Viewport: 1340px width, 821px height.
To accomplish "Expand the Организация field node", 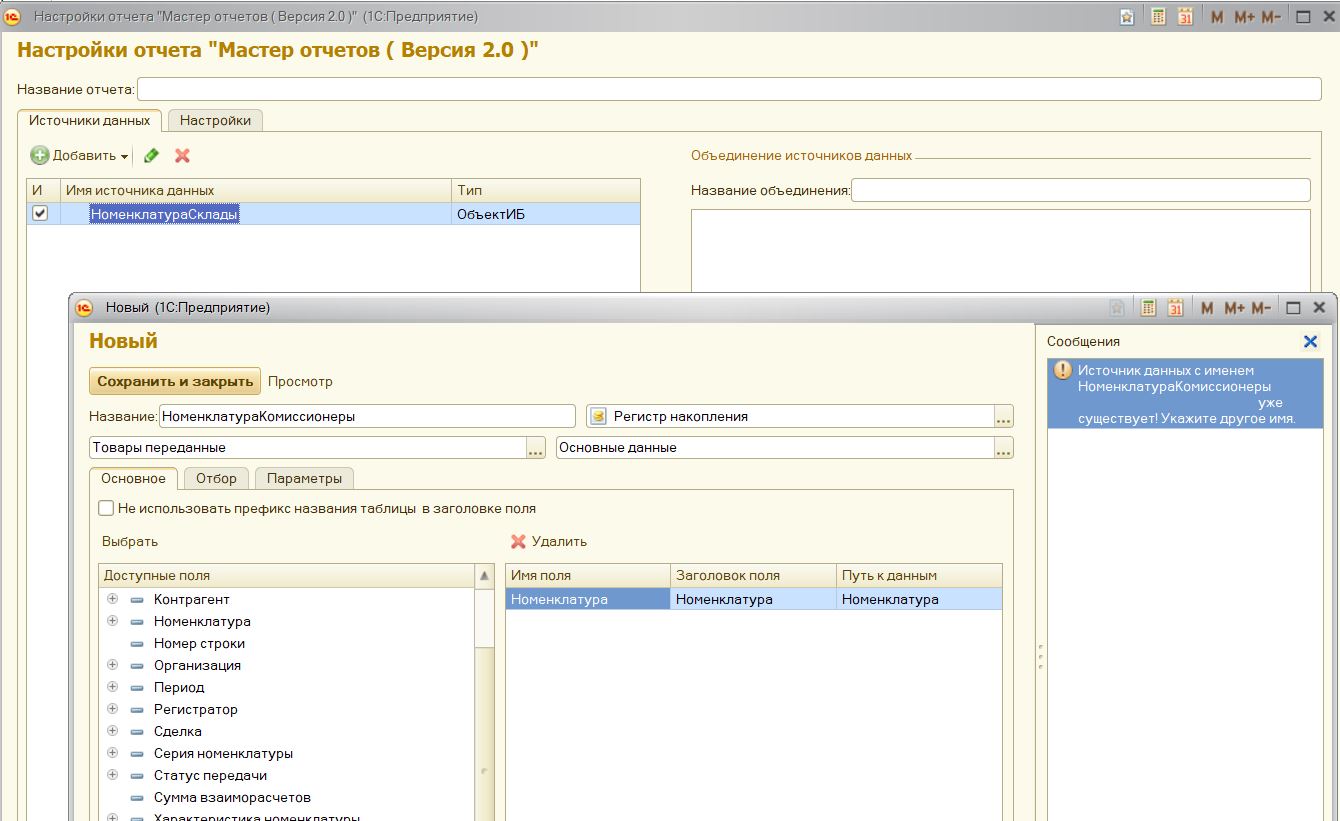I will pos(112,665).
